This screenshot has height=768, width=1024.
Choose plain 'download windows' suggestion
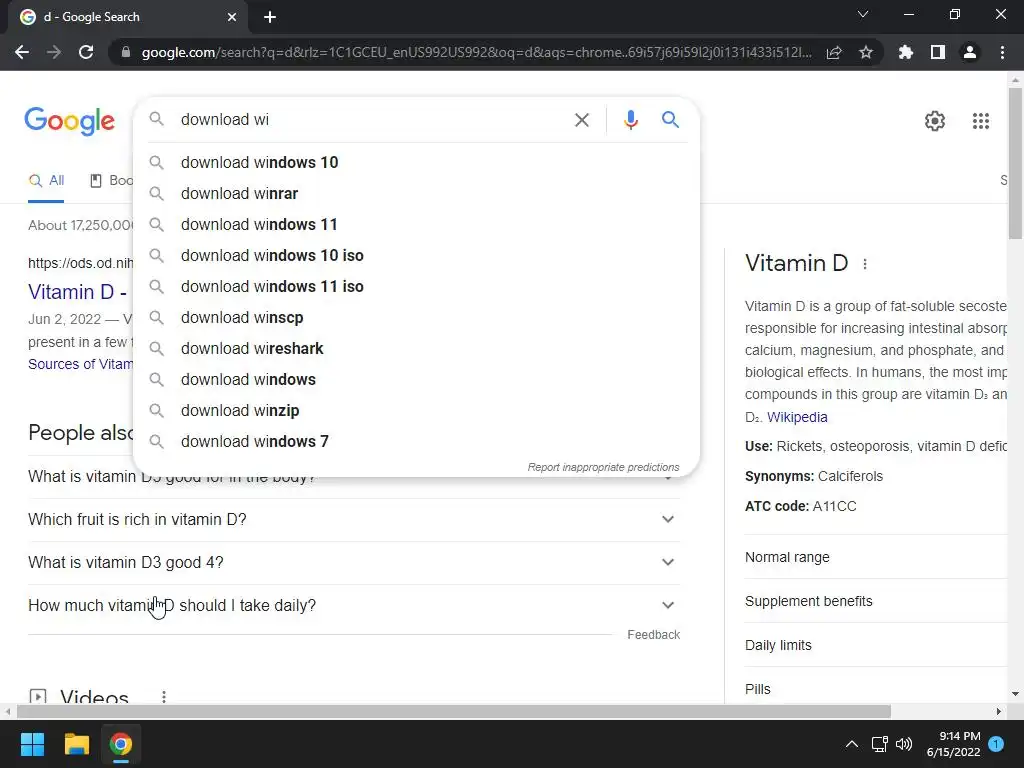(x=415, y=379)
